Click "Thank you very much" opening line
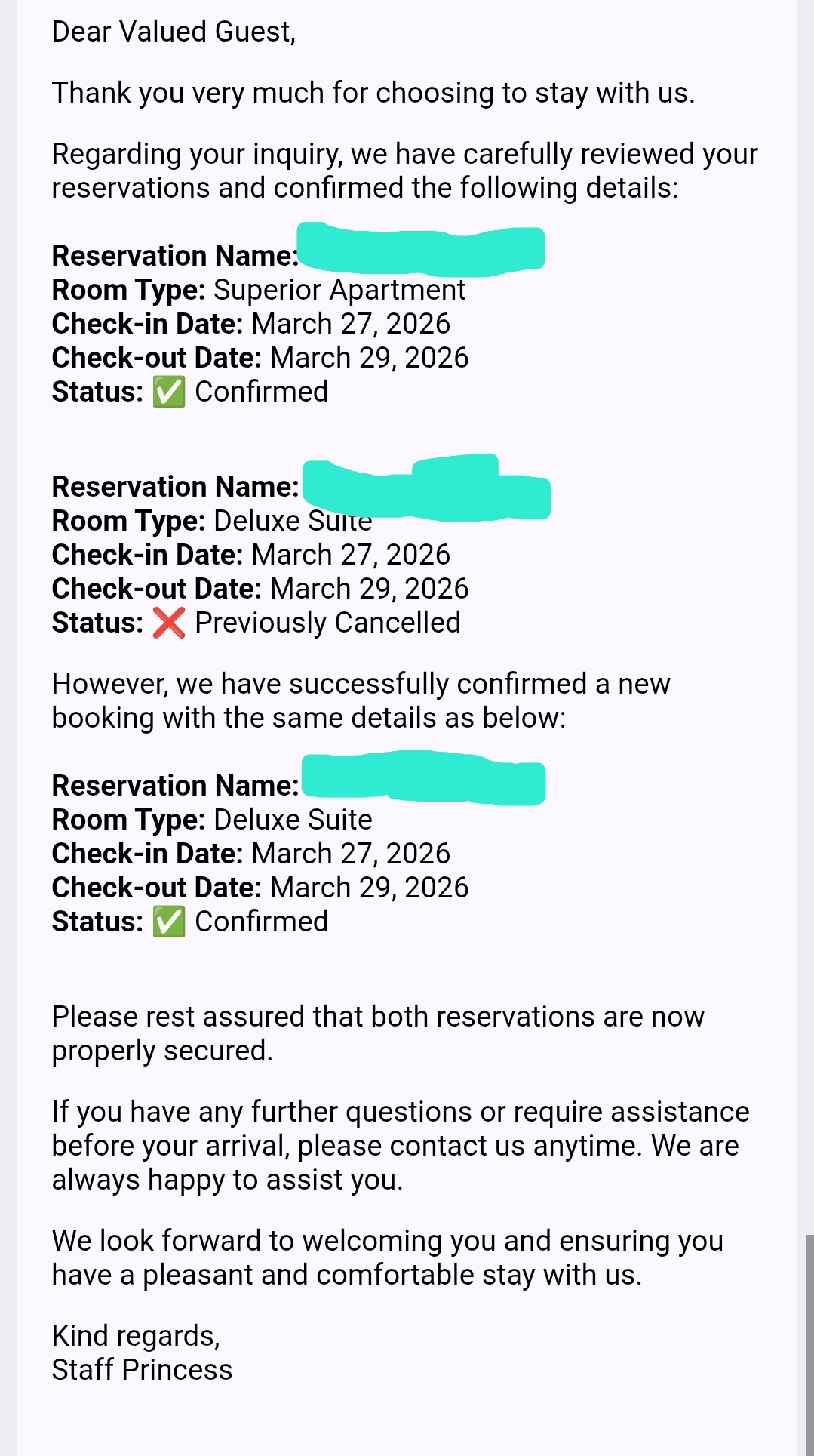 (x=373, y=93)
